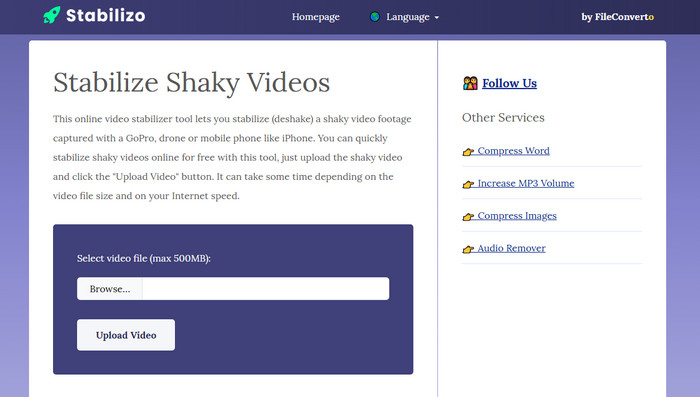
Task: Open the Audio Remover link
Action: [x=512, y=248]
